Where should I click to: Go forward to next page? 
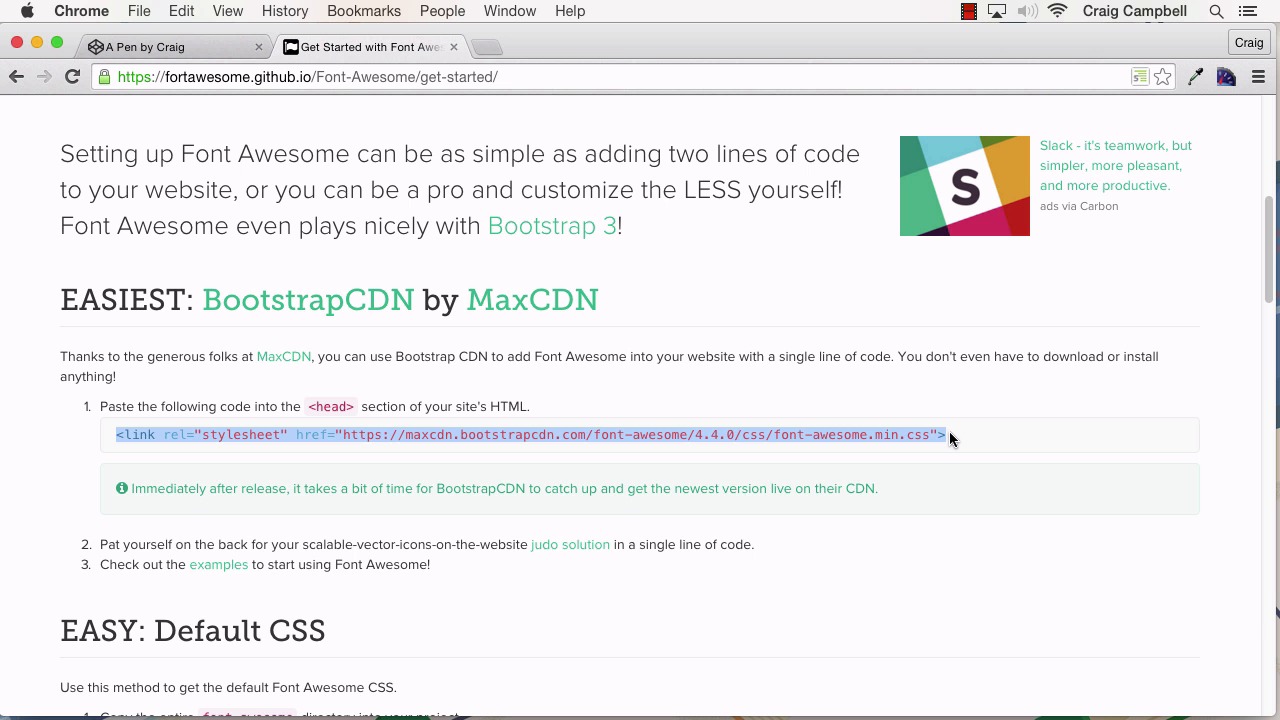[x=44, y=77]
